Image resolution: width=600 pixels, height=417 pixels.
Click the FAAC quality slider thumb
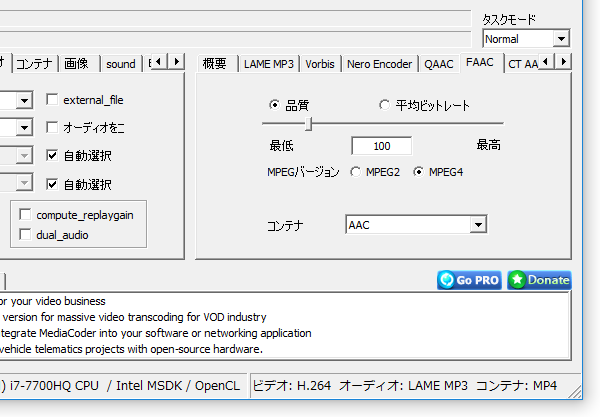coord(308,124)
